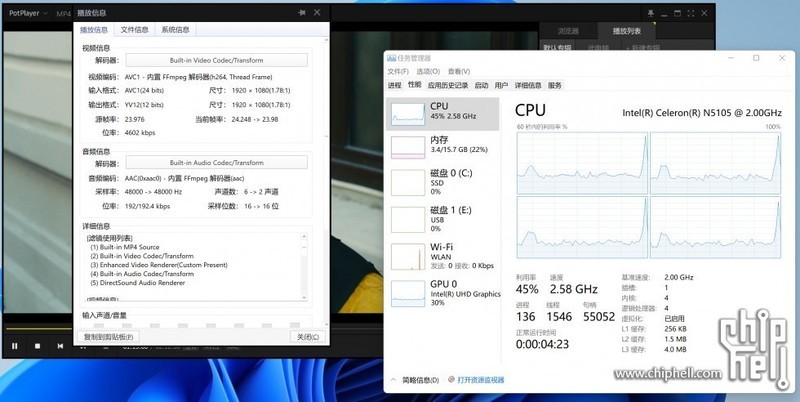Select filter entry (4) Built-in Audio Codec/Transform
800x402 pixels.
[142, 274]
